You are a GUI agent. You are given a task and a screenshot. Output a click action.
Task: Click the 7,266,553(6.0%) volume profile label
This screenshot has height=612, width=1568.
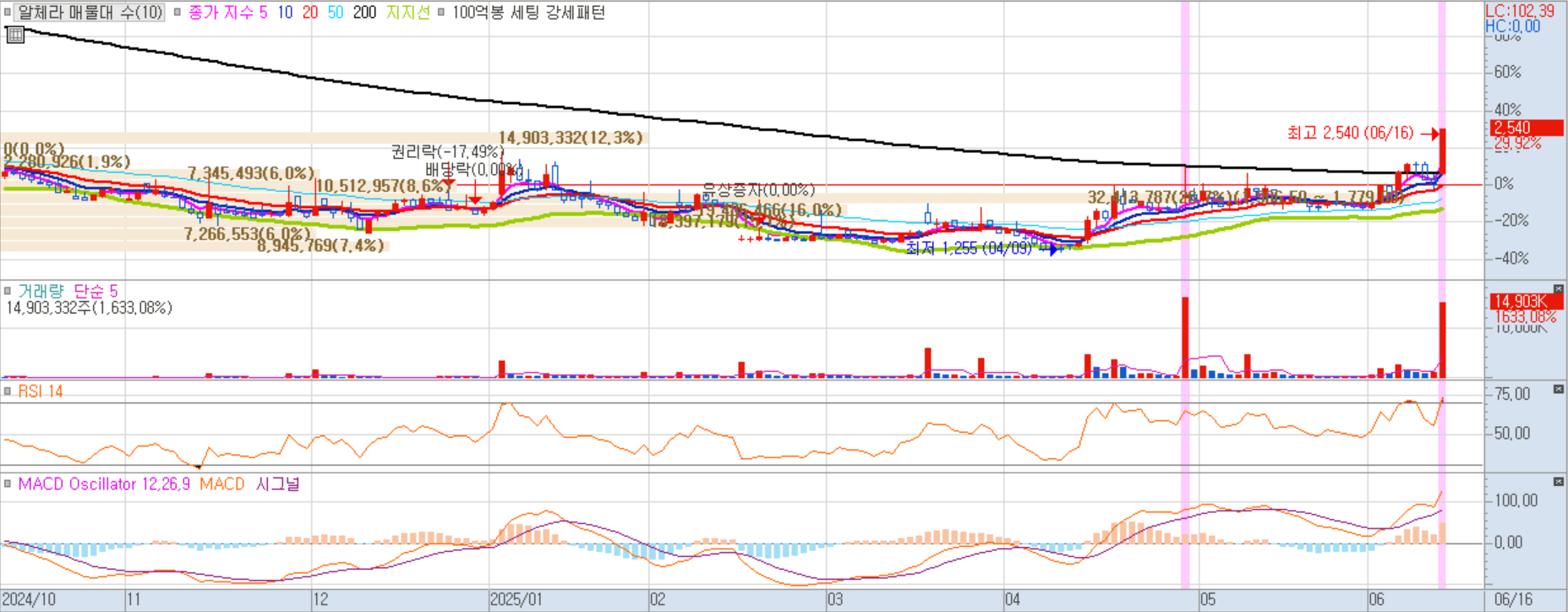[x=248, y=233]
